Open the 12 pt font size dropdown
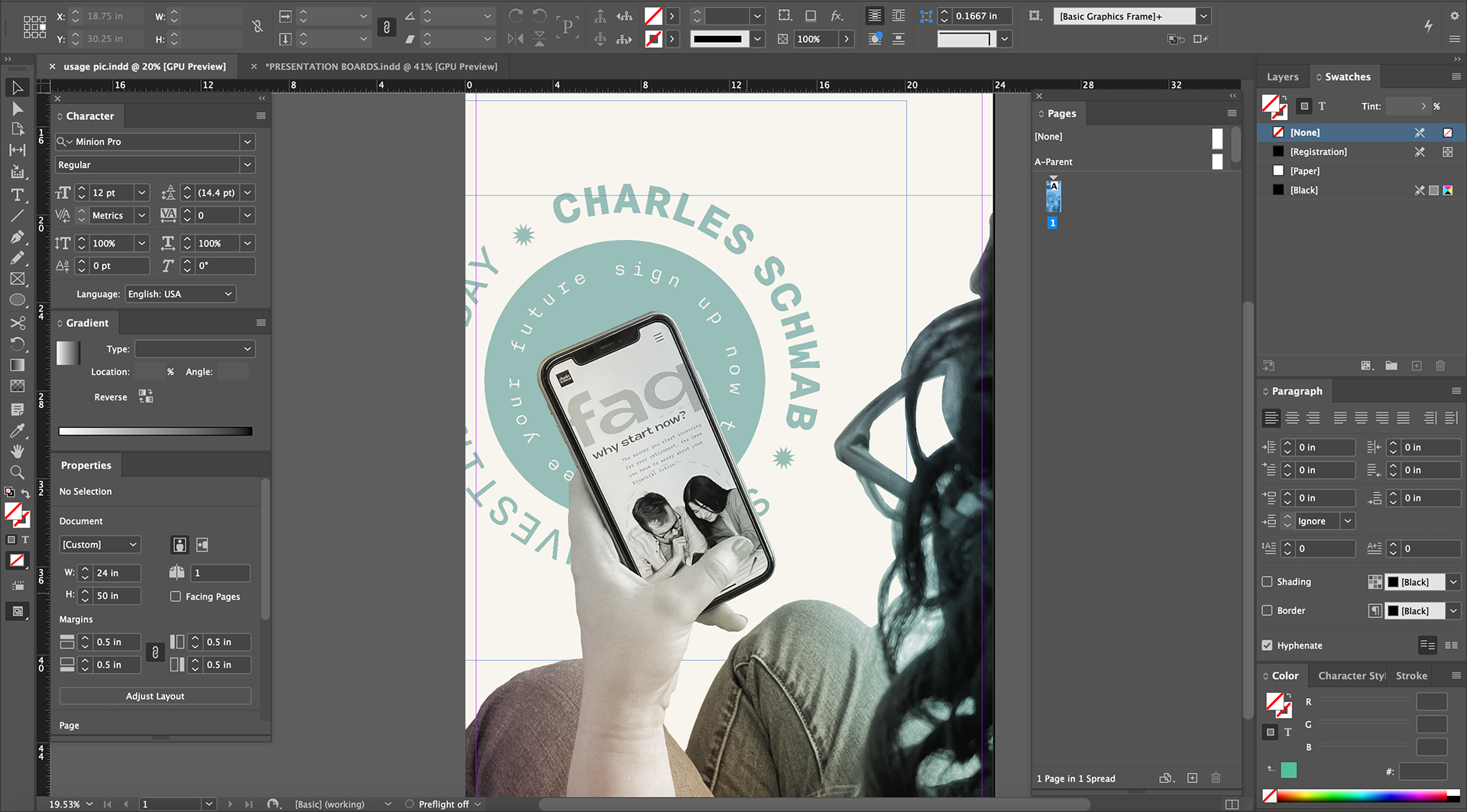 pyautogui.click(x=141, y=192)
